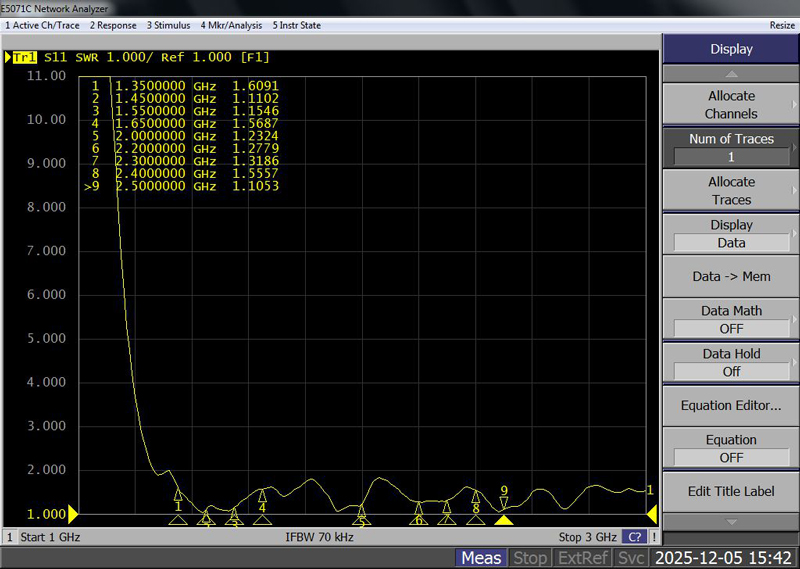Click the Stop 3 GHz frequency field

point(587,537)
